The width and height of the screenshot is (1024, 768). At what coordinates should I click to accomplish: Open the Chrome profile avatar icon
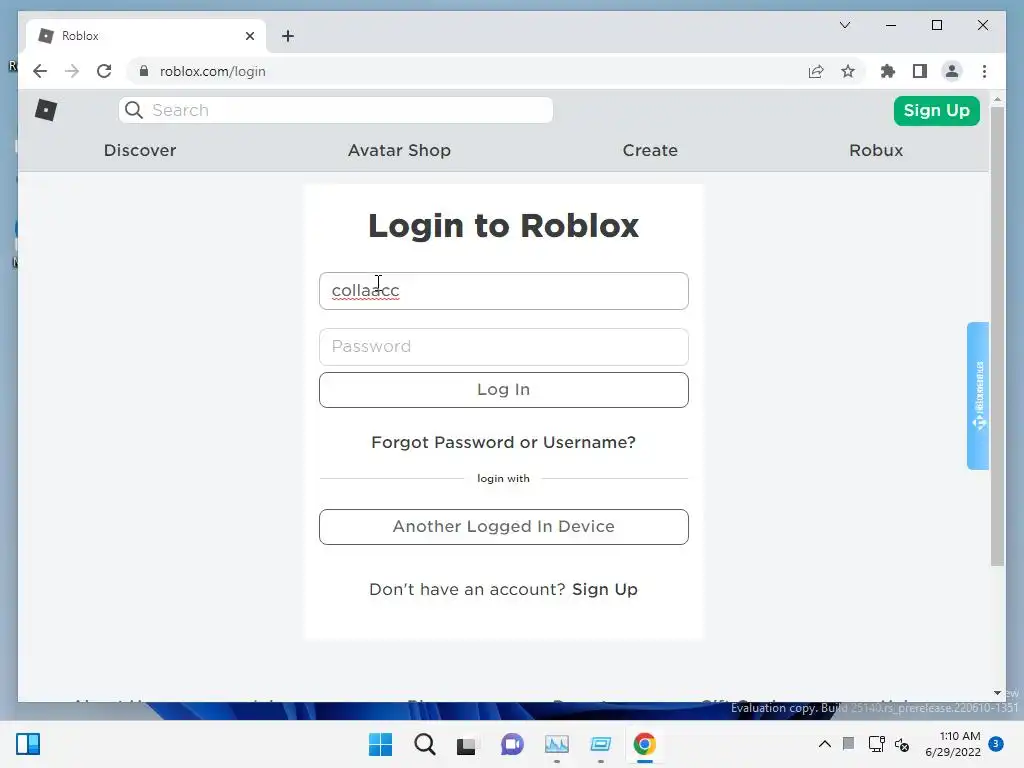point(952,71)
